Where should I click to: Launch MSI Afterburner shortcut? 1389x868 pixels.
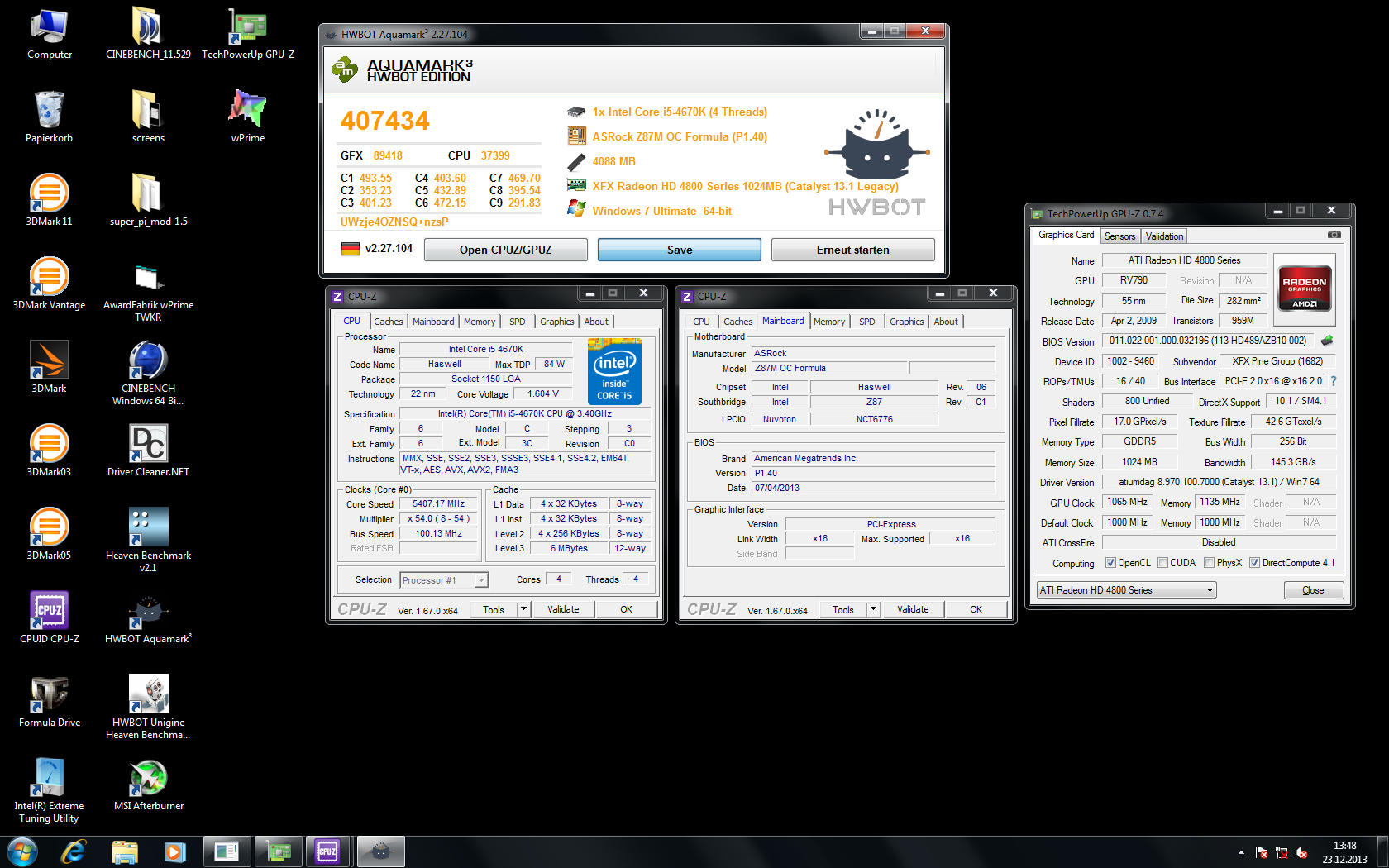(x=148, y=785)
